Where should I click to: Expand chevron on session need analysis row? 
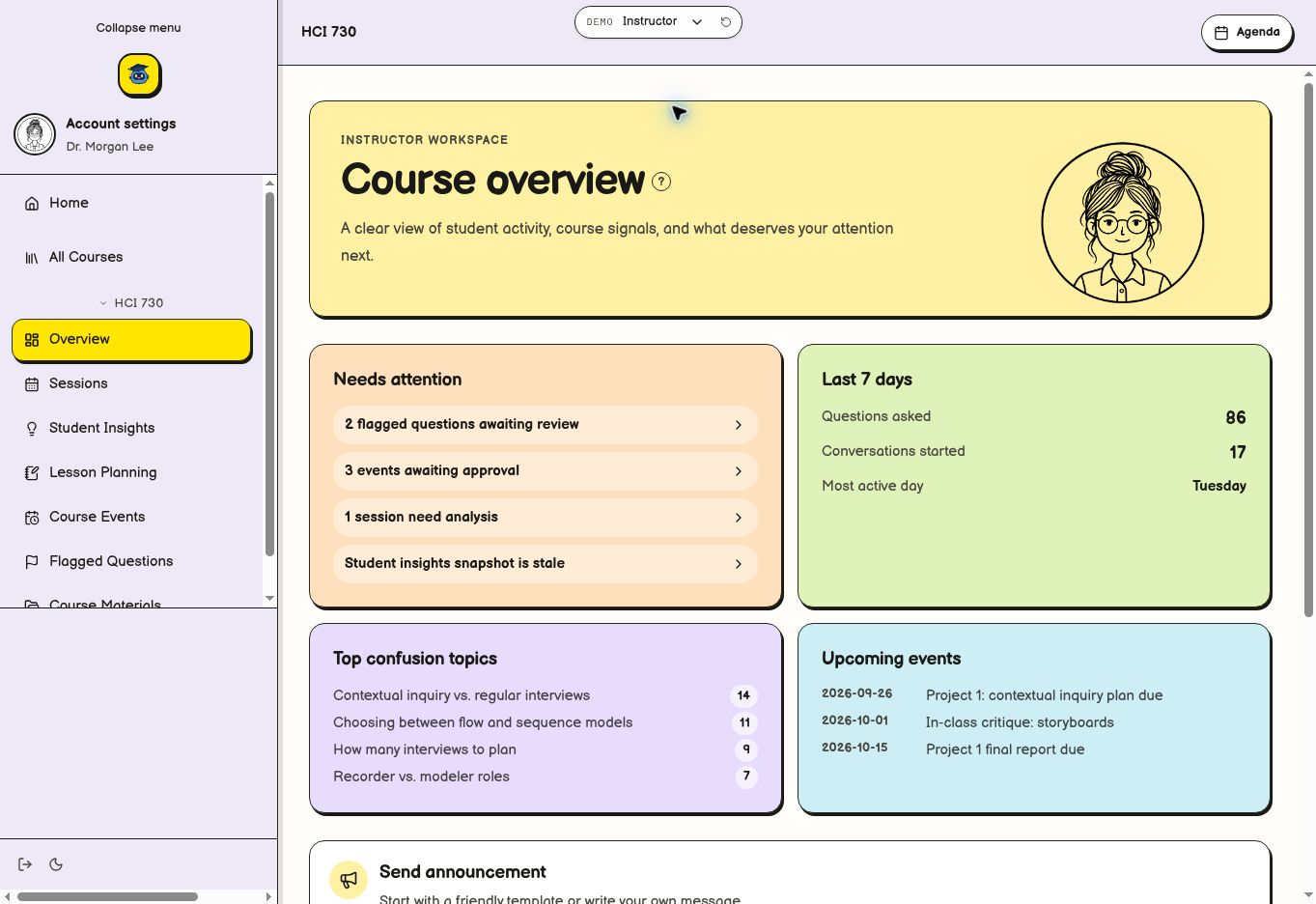click(739, 518)
